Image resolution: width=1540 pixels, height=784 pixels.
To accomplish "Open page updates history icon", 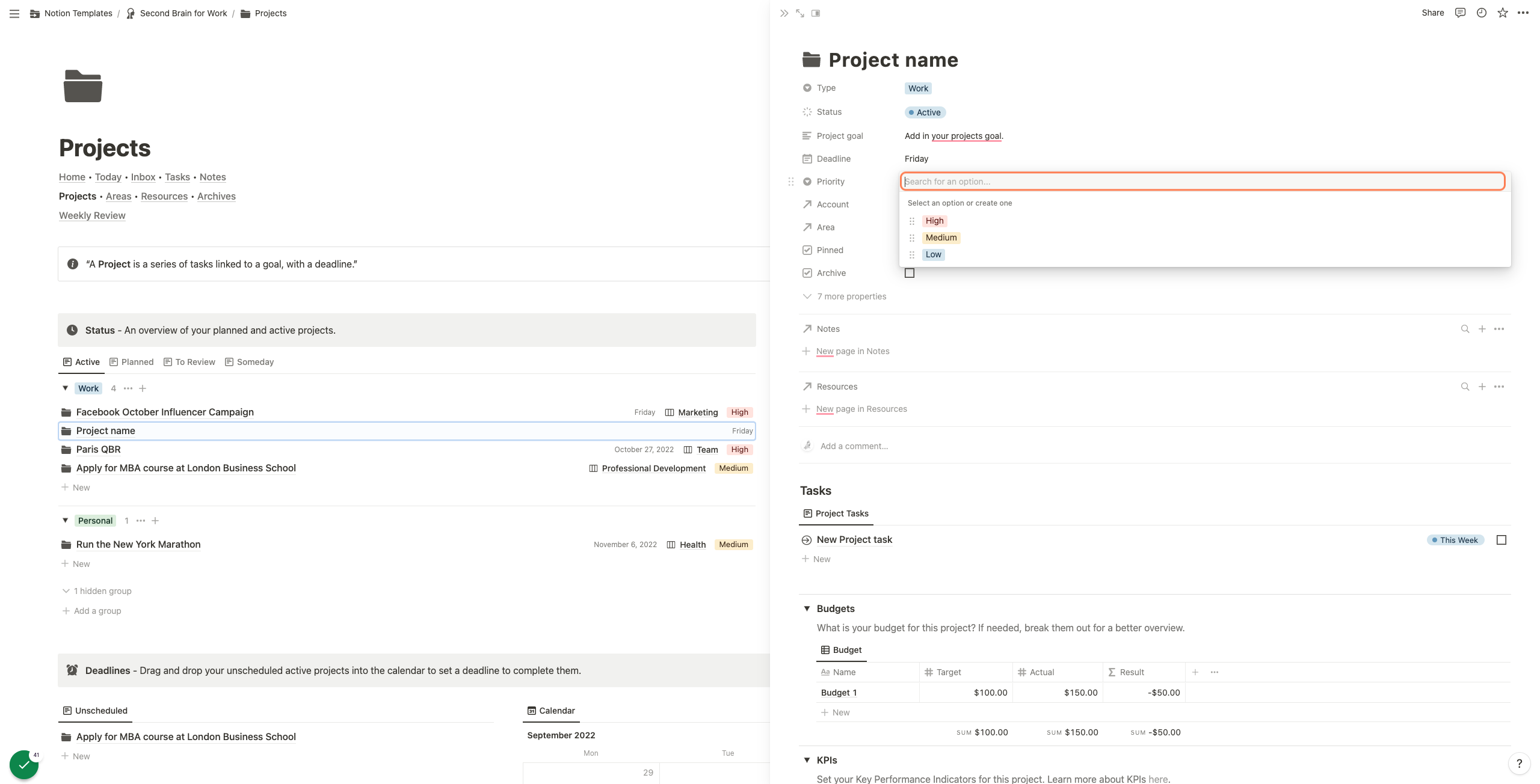I will pos(1482,13).
